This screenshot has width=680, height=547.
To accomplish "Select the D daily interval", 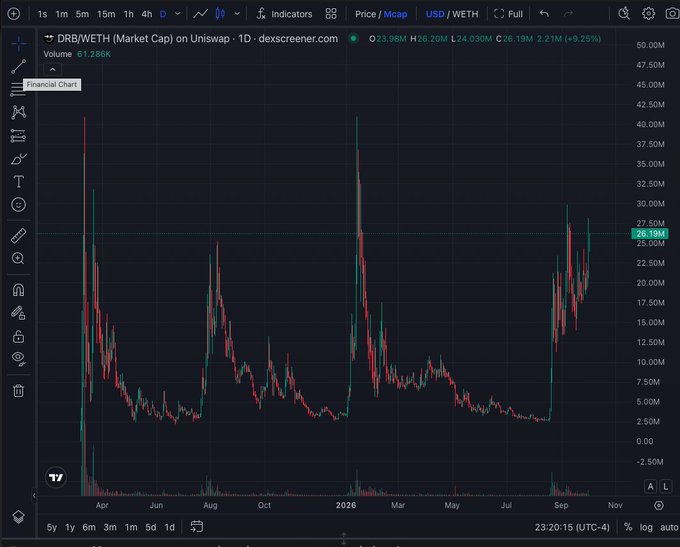I will [163, 14].
